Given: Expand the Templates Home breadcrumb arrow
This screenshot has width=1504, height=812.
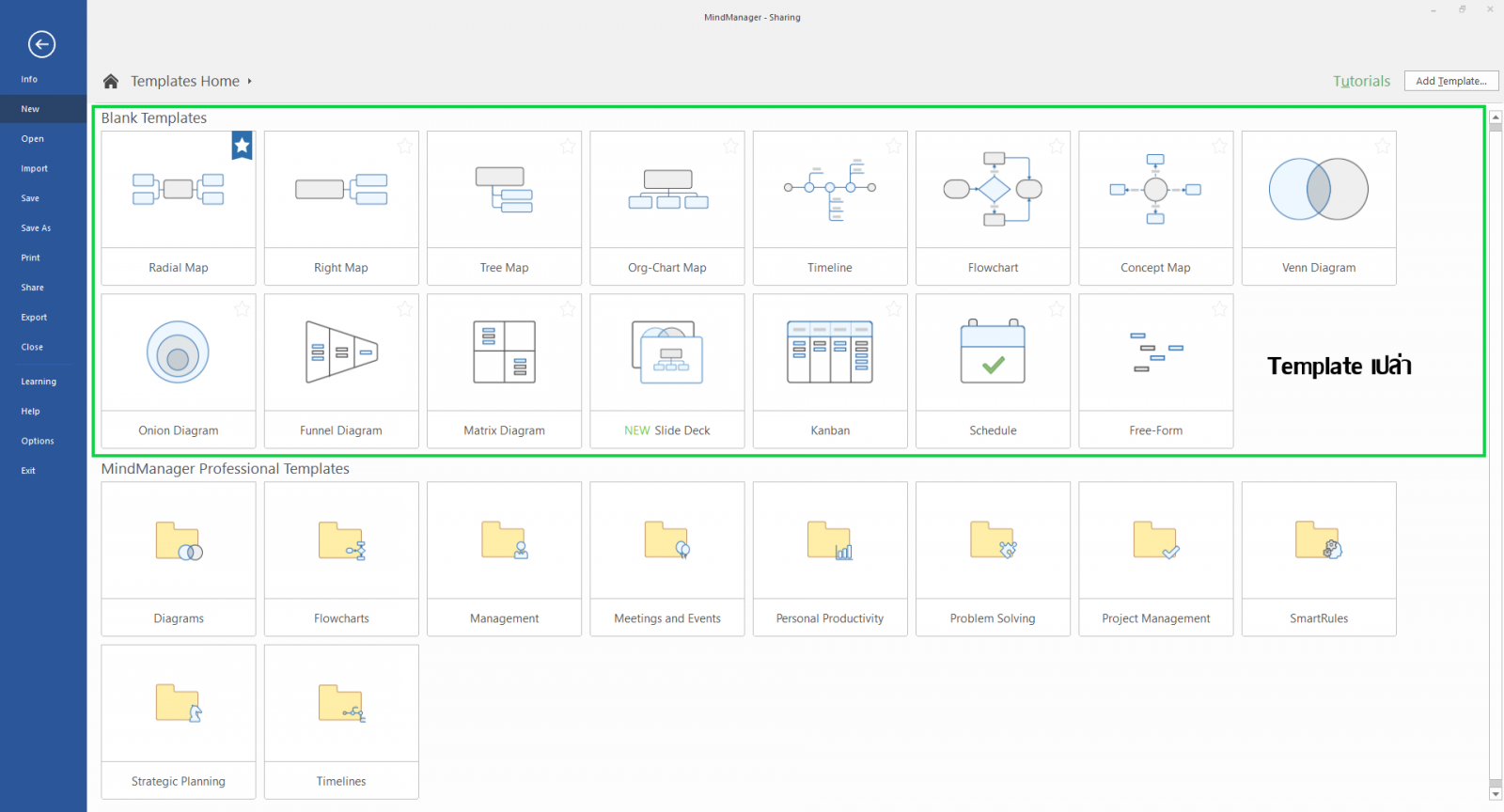Looking at the screenshot, I should [x=250, y=82].
